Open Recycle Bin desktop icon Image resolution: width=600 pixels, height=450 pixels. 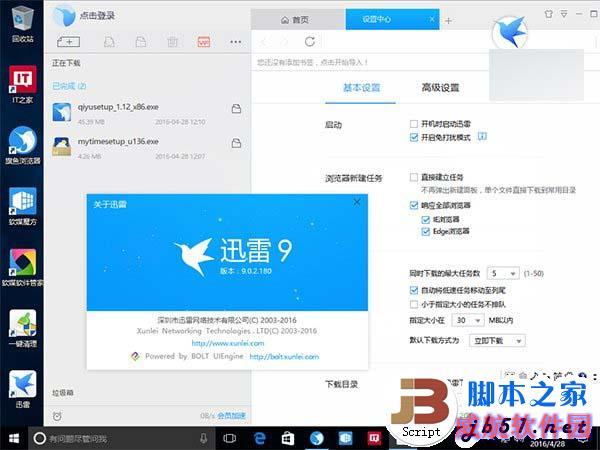pos(23,24)
